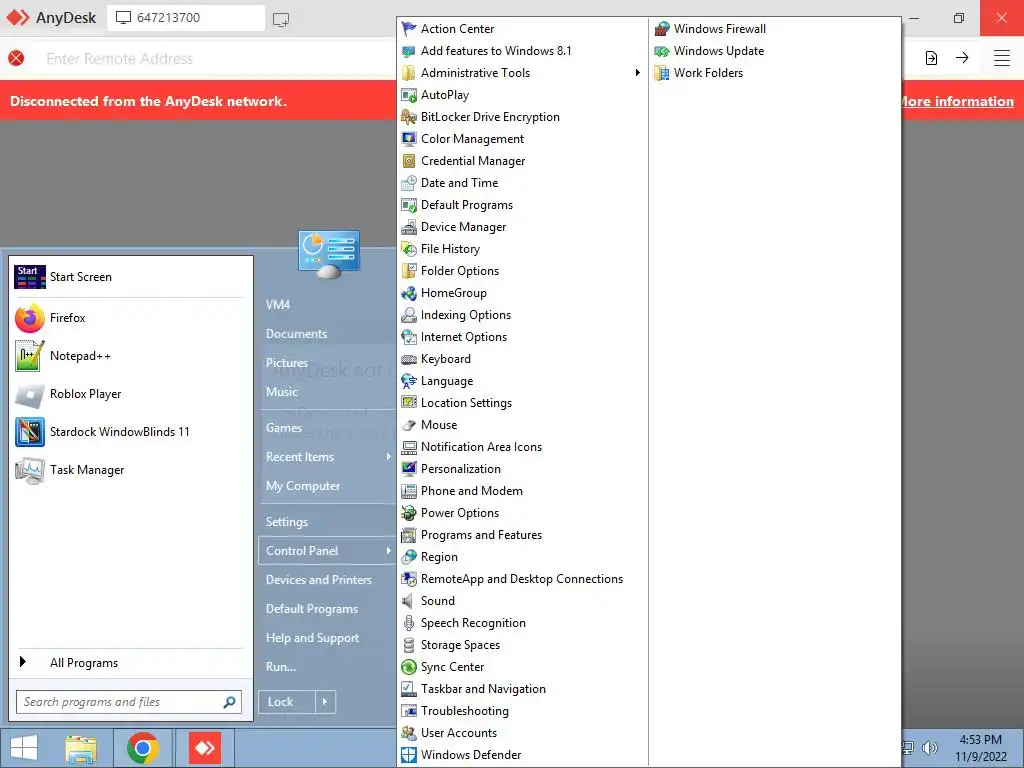Select Devices and Printers entry
The image size is (1024, 768).
click(x=319, y=580)
